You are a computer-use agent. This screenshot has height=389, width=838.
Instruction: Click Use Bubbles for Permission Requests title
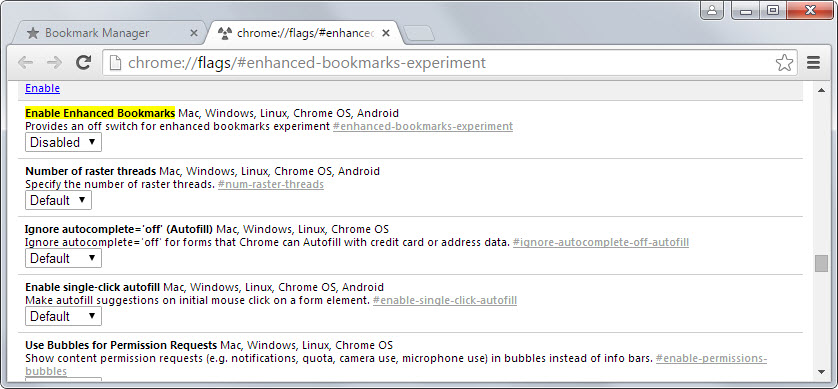[121, 345]
